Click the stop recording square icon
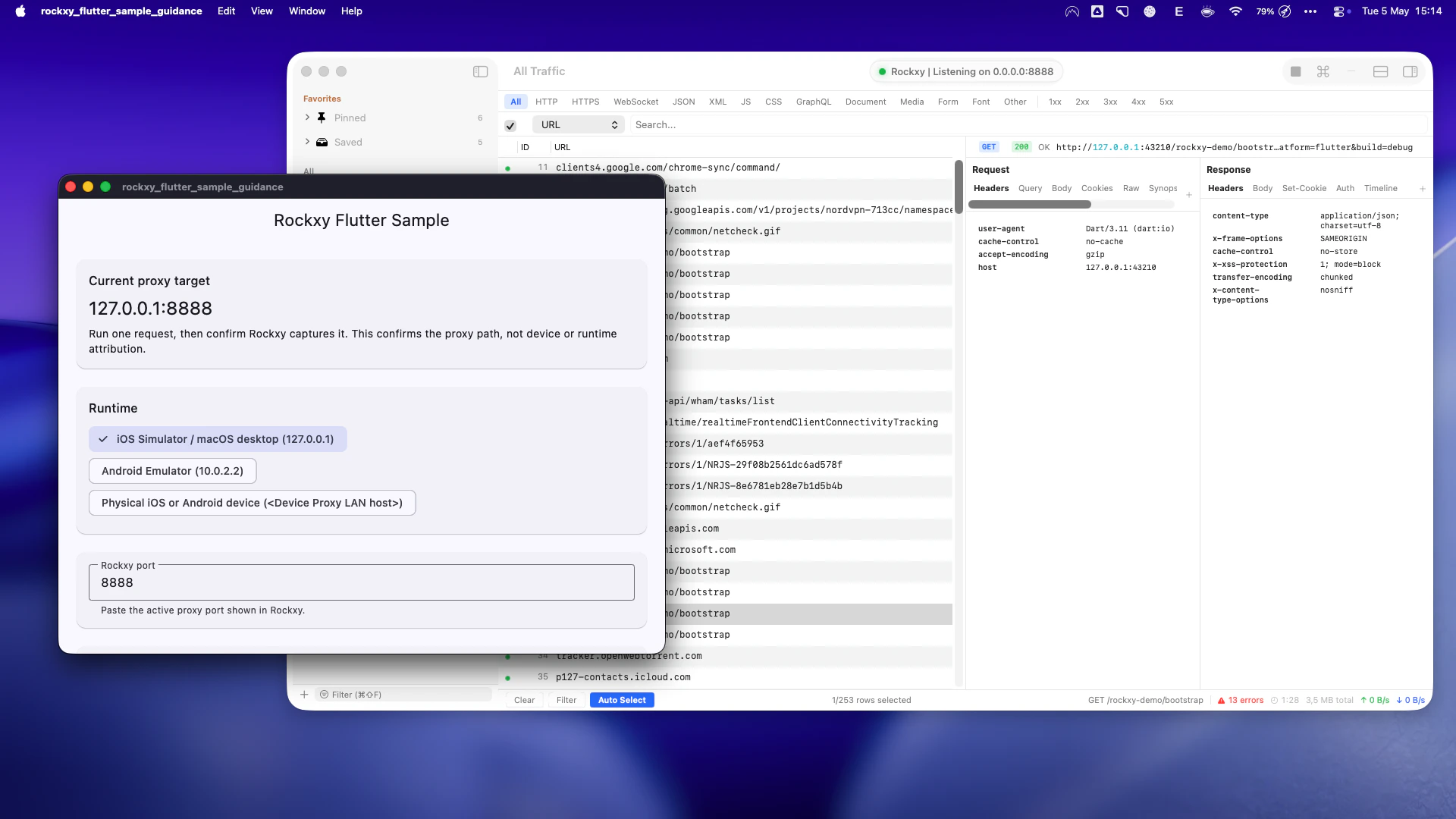This screenshot has height=819, width=1456. [1295, 71]
